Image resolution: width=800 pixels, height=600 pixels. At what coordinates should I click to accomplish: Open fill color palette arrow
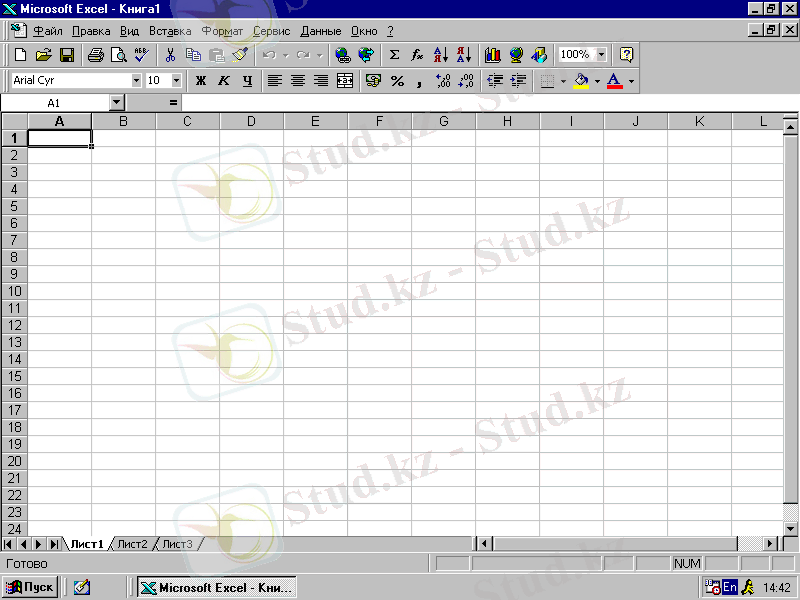click(597, 81)
